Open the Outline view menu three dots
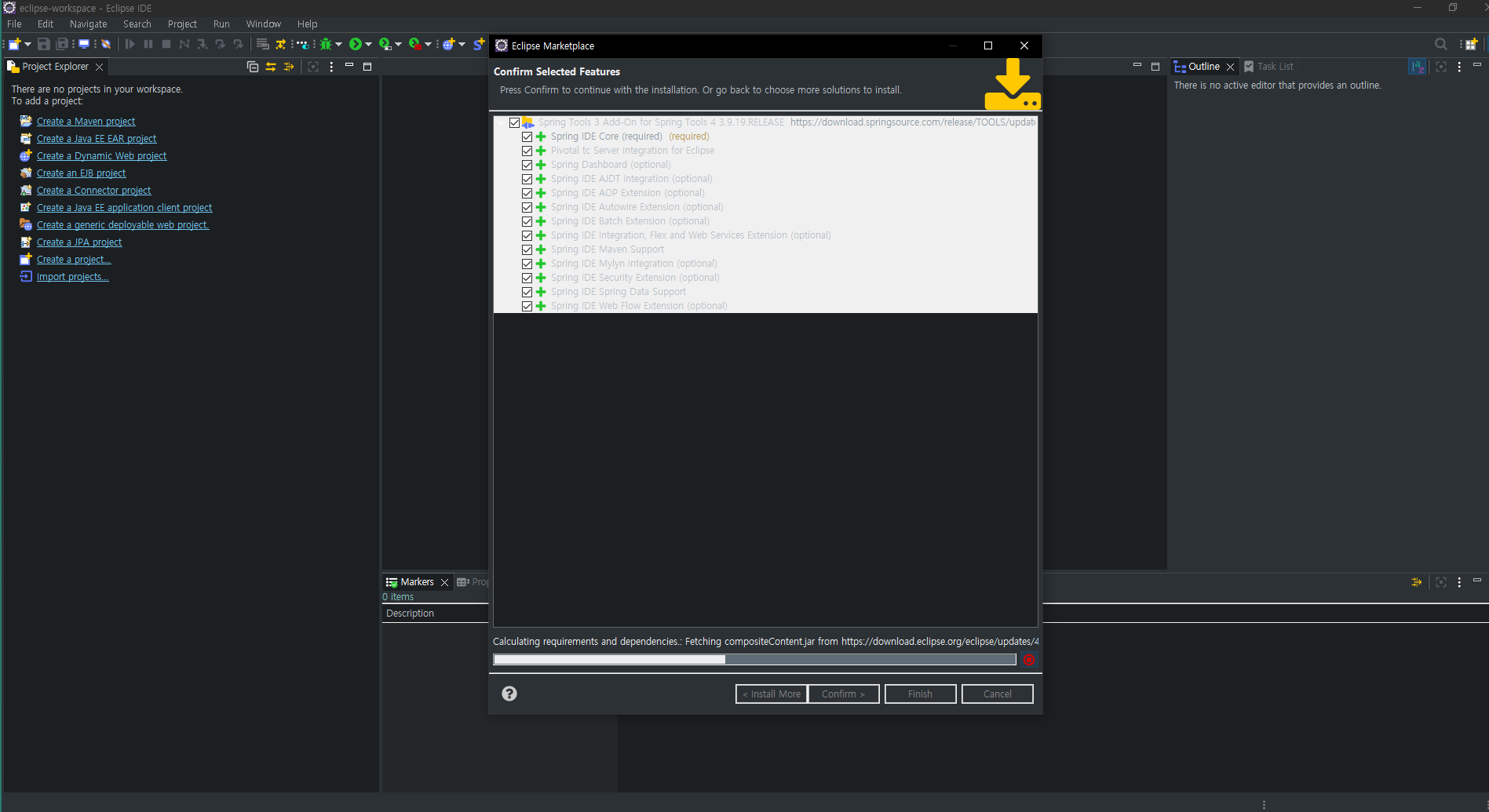 pos(1459,67)
